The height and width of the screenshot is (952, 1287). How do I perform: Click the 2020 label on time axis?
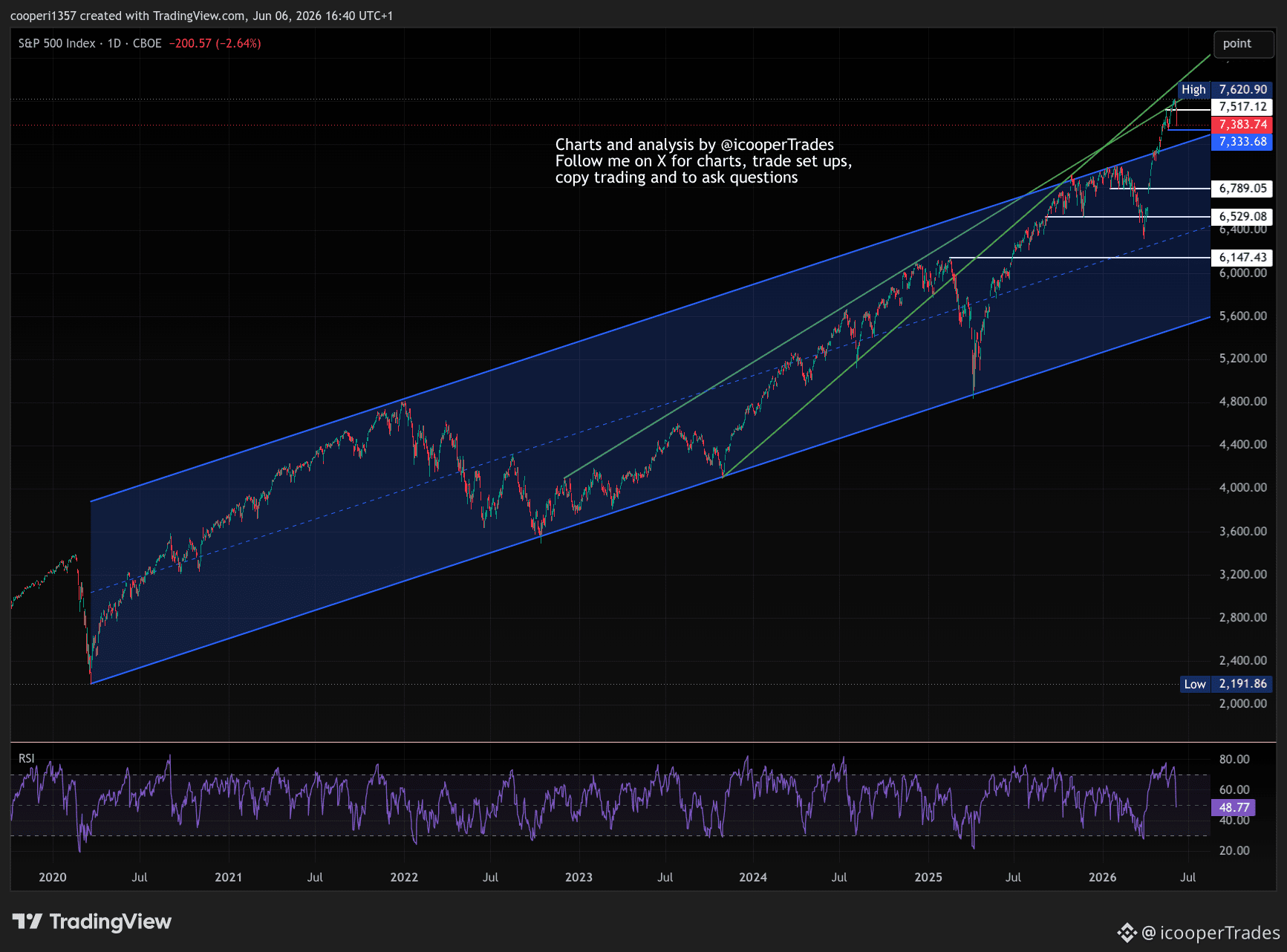[53, 877]
